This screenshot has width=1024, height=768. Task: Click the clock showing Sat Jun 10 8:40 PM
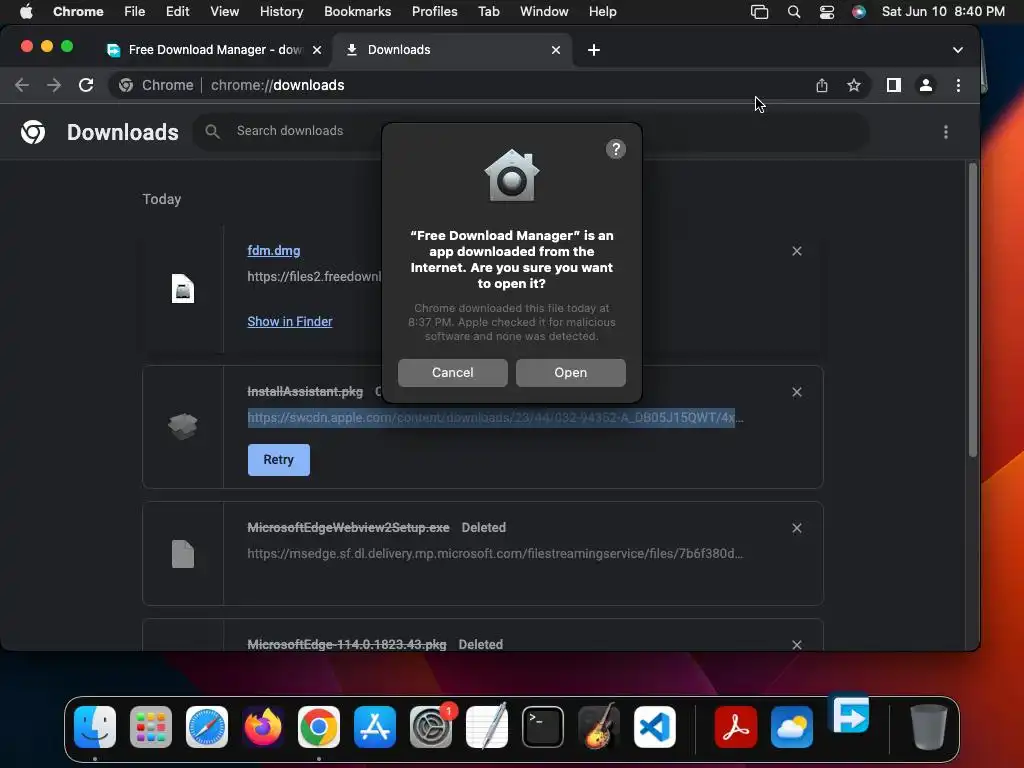pyautogui.click(x=943, y=11)
